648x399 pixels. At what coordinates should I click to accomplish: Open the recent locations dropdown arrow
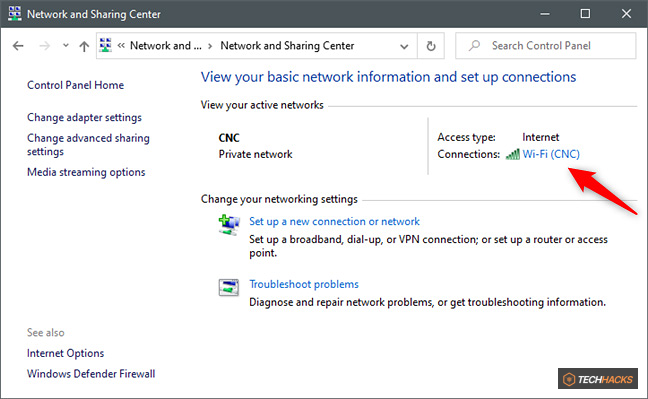66,45
